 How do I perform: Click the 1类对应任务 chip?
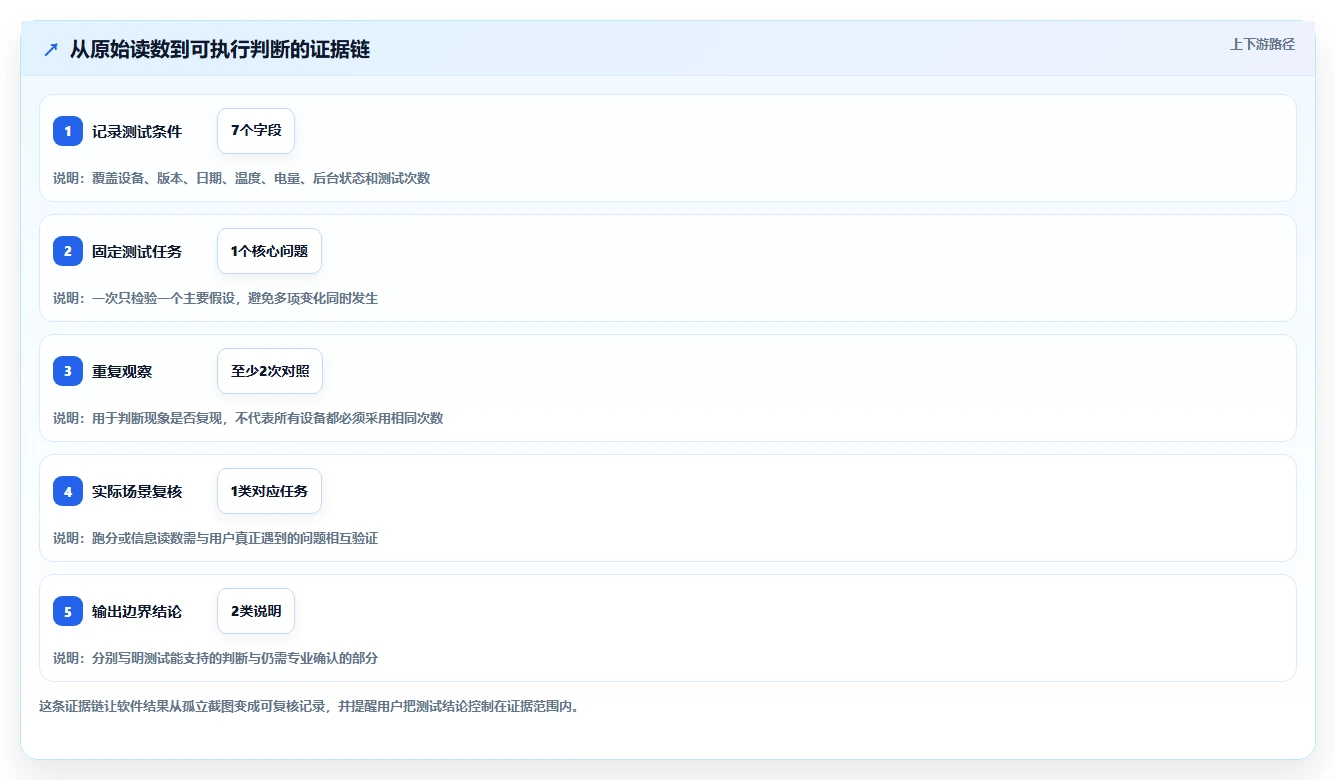269,491
